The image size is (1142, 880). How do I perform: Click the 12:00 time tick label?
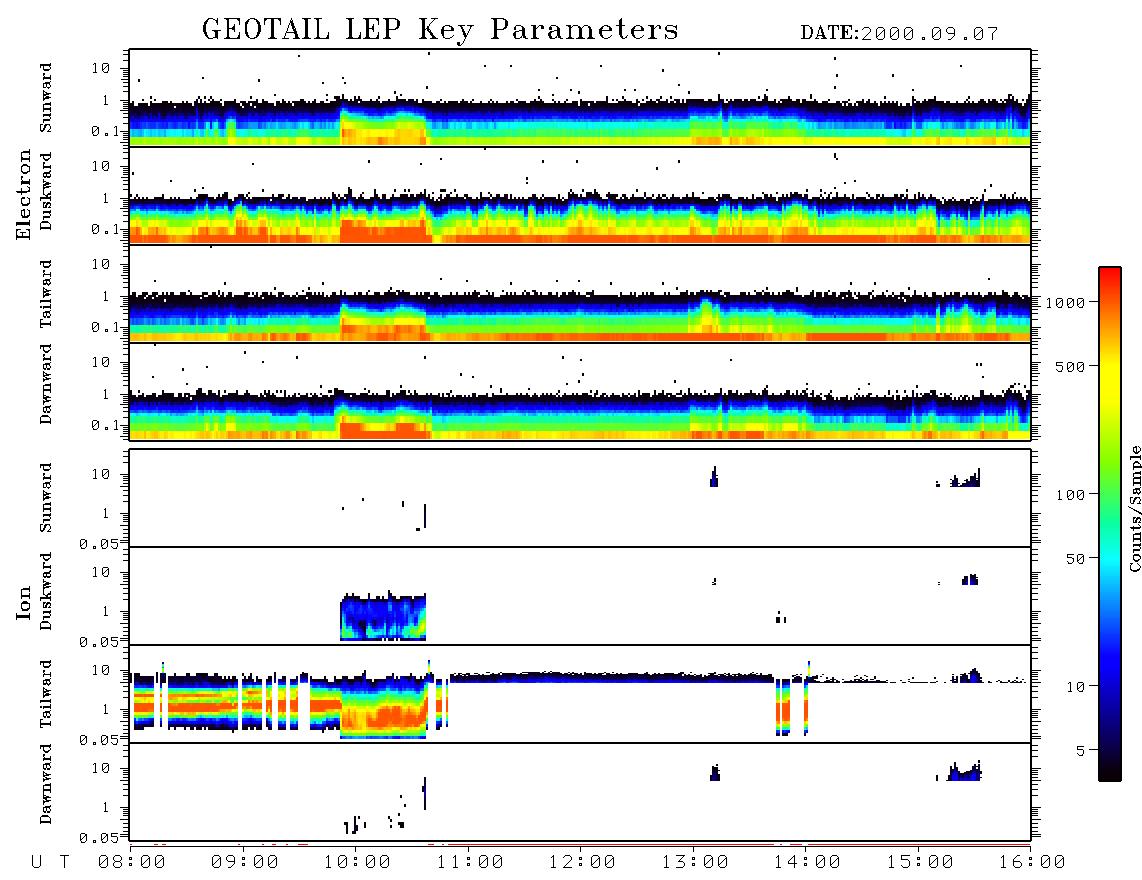[x=582, y=863]
